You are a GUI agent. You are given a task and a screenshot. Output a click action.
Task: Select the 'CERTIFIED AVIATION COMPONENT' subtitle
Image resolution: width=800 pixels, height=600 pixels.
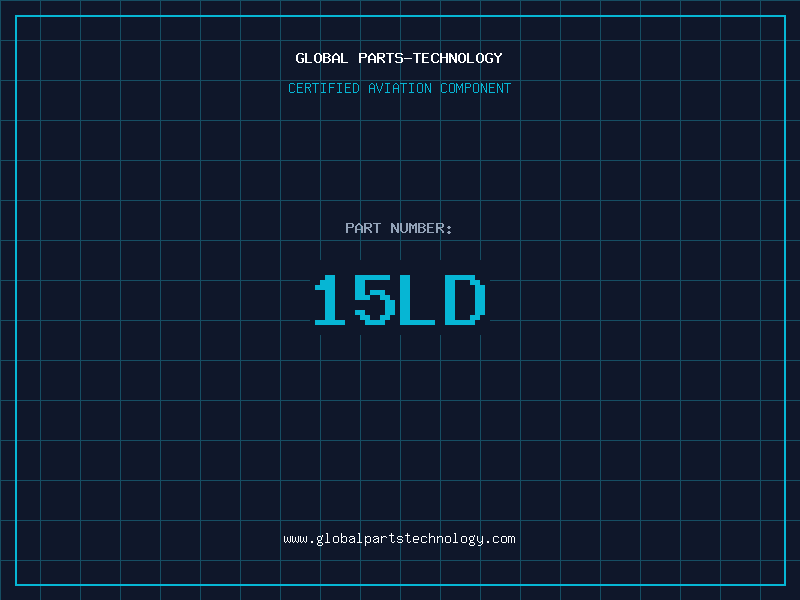point(399,88)
